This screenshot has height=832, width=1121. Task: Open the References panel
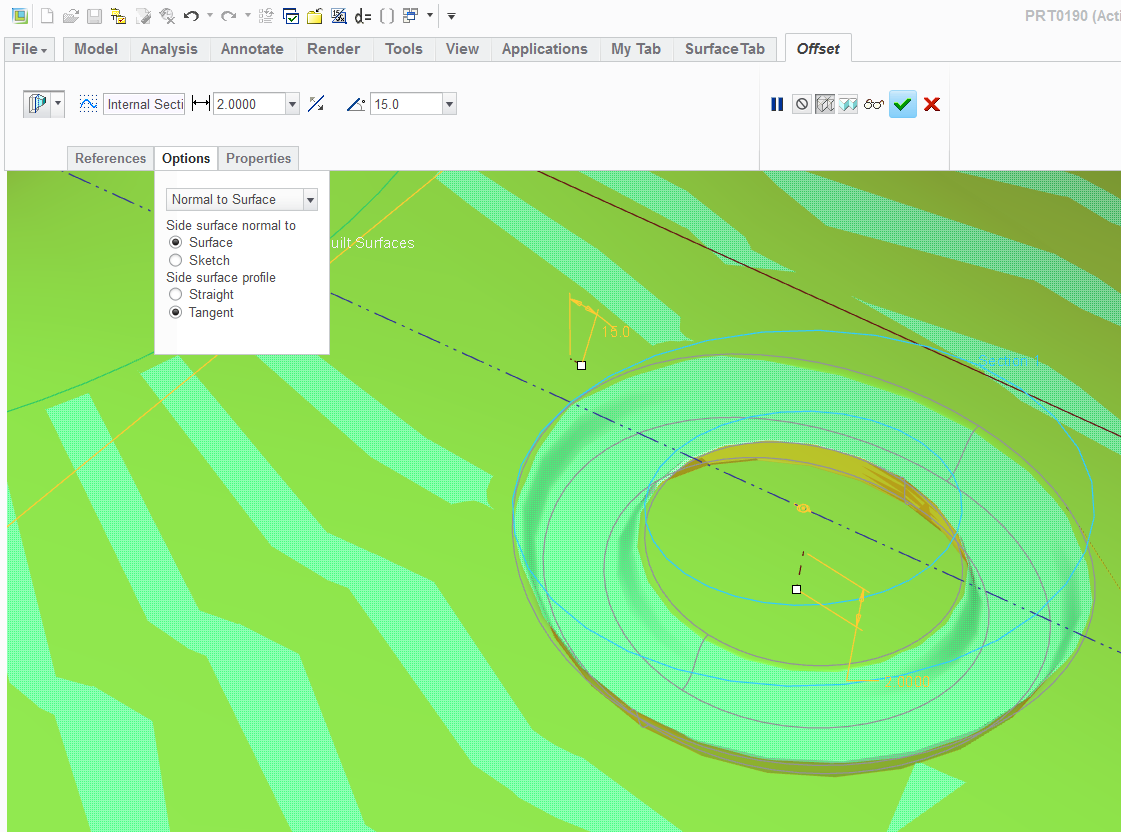coord(110,158)
